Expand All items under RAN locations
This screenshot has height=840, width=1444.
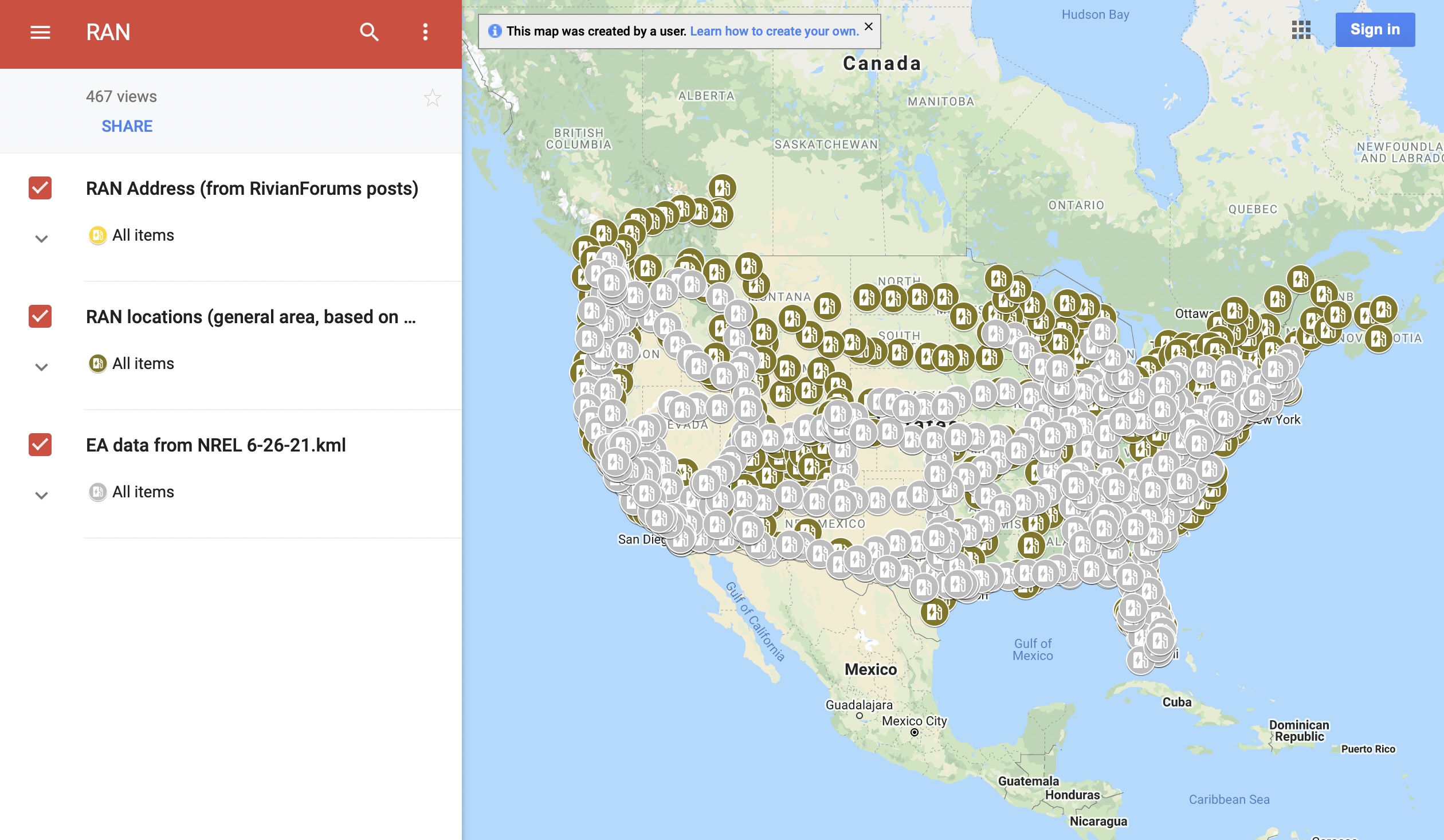[x=41, y=367]
